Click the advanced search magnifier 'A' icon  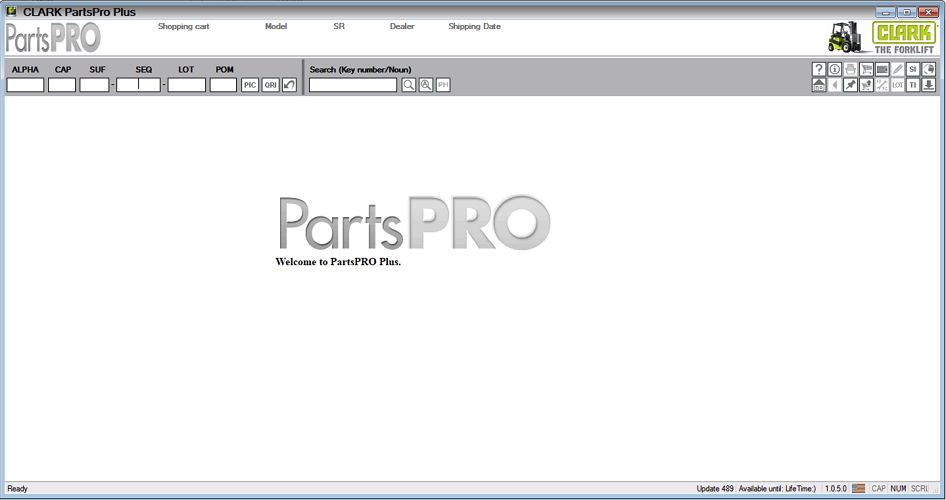tap(426, 85)
